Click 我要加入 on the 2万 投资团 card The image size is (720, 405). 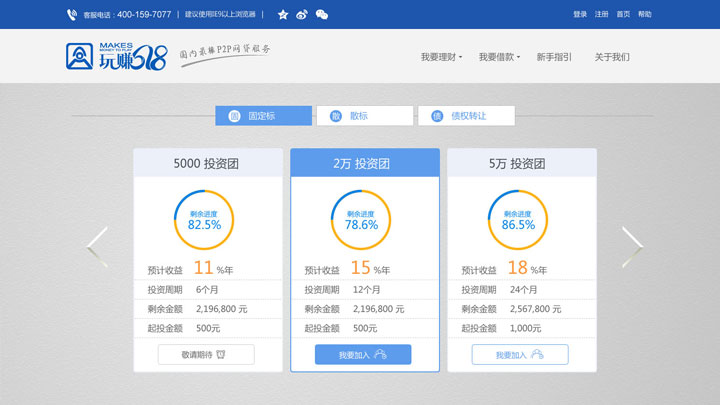tap(363, 355)
